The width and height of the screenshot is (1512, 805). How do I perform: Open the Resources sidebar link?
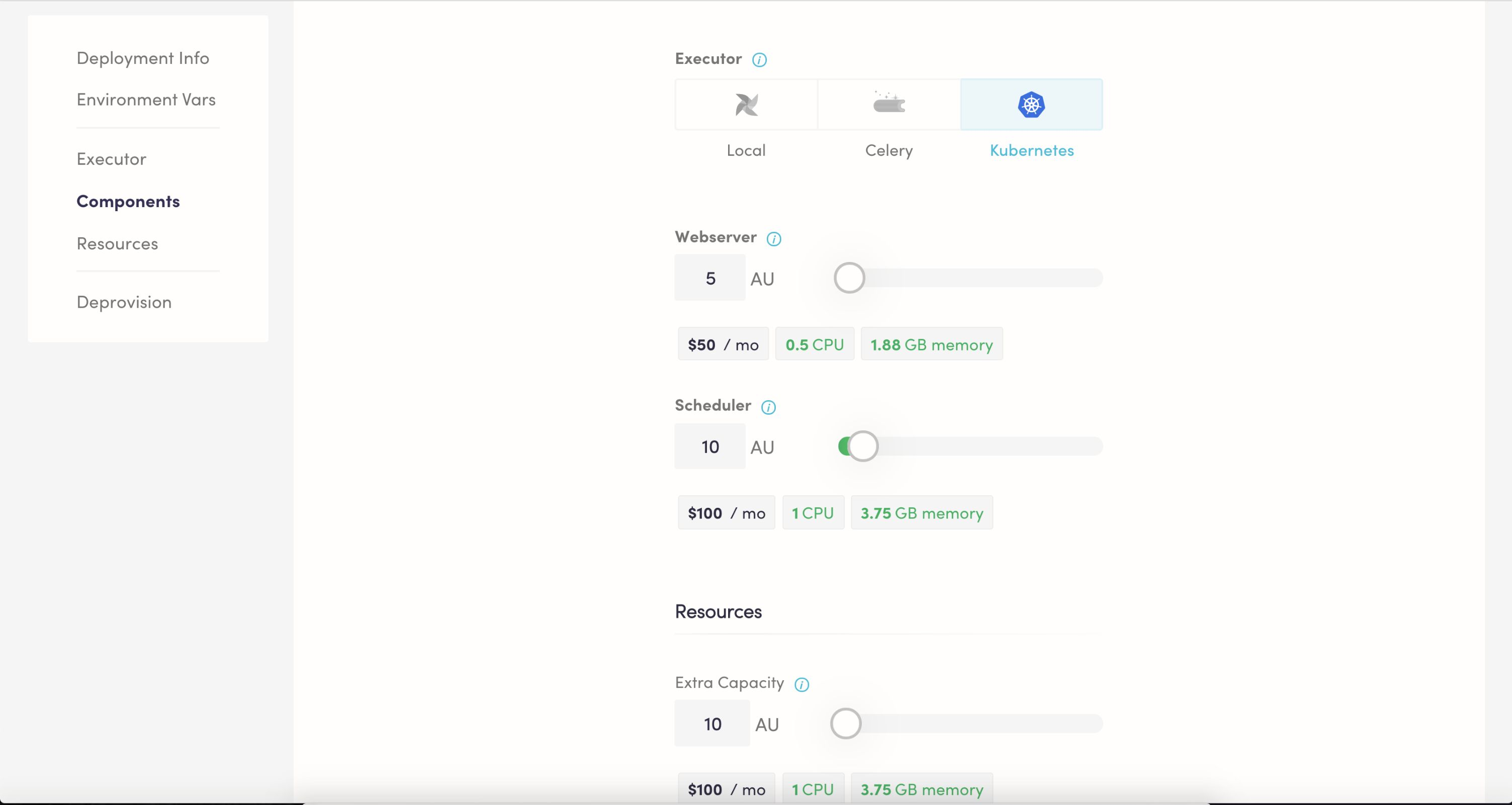(x=117, y=243)
